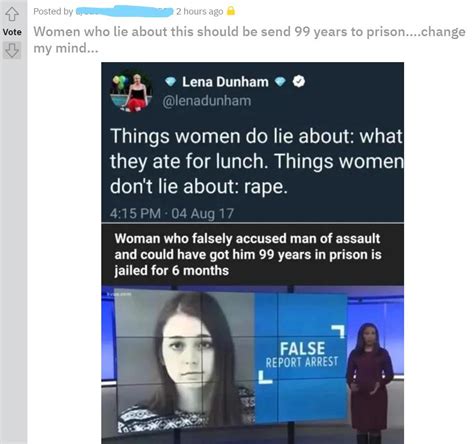The height and width of the screenshot is (444, 474).
Task: Click the diamond emoji before Lena Dunham's name
Action: pyautogui.click(x=170, y=82)
